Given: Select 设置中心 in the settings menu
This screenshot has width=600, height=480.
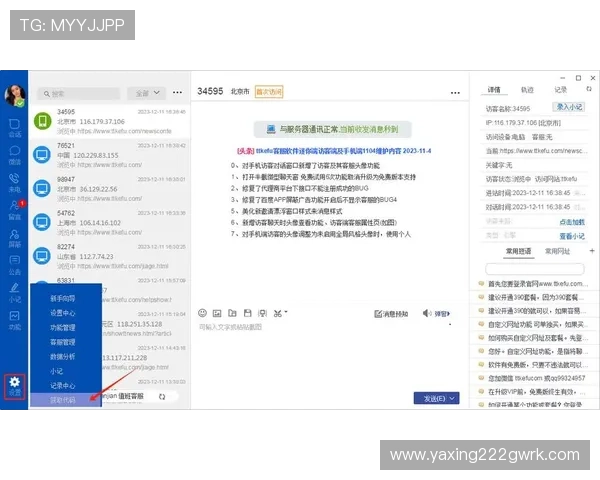Looking at the screenshot, I should pos(62,313).
